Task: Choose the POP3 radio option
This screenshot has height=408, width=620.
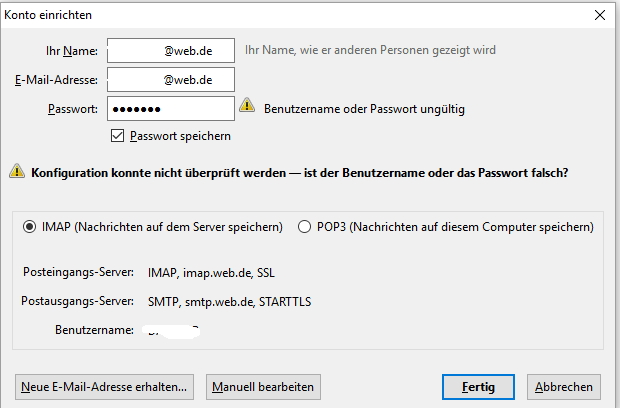Action: tap(304, 227)
